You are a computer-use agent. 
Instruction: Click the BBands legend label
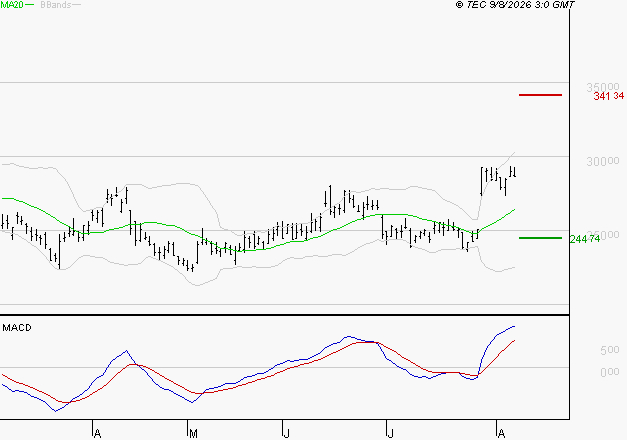[x=56, y=5]
